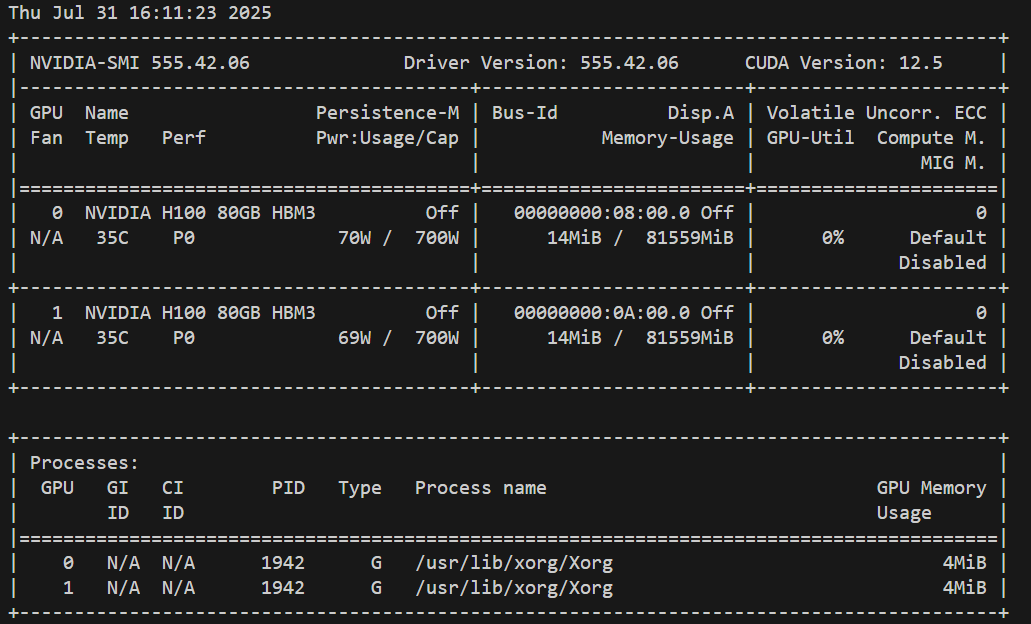Click power reading "69W" for GPU 1
Screen dimensions: 1031x624
click(354, 338)
